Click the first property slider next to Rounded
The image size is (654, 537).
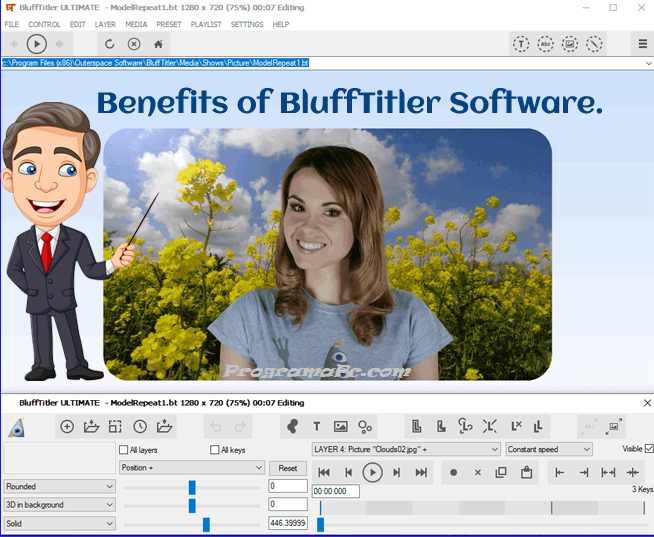191,487
